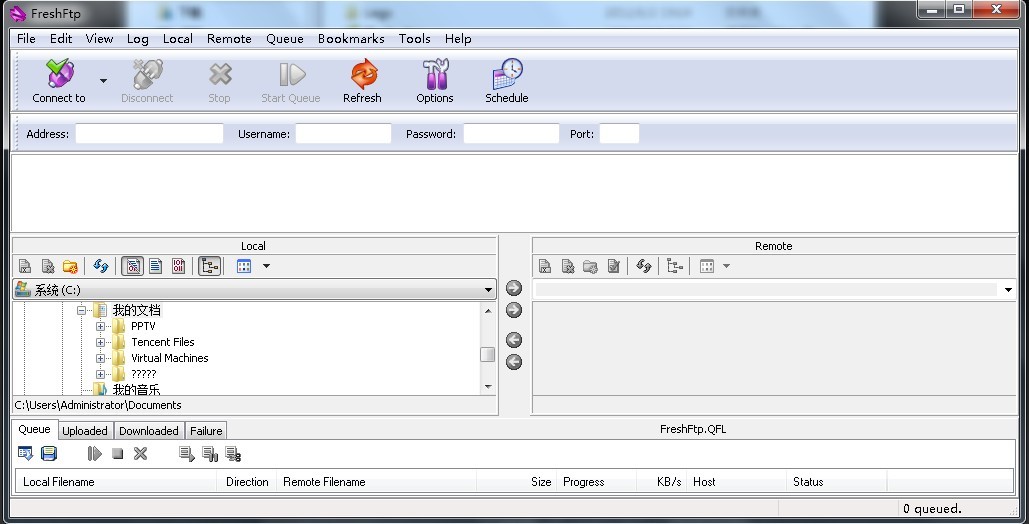Click the Connect to toolbar icon
The width and height of the screenshot is (1029, 524).
[x=59, y=76]
